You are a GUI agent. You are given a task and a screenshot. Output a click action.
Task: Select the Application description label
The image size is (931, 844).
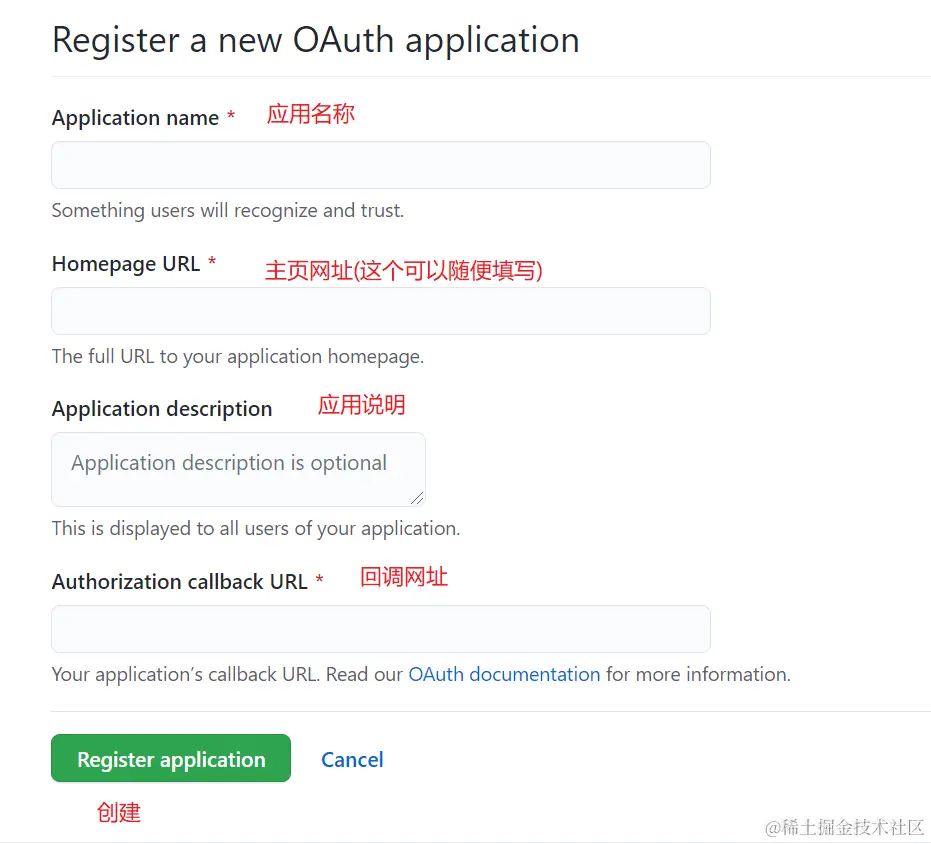(161, 408)
